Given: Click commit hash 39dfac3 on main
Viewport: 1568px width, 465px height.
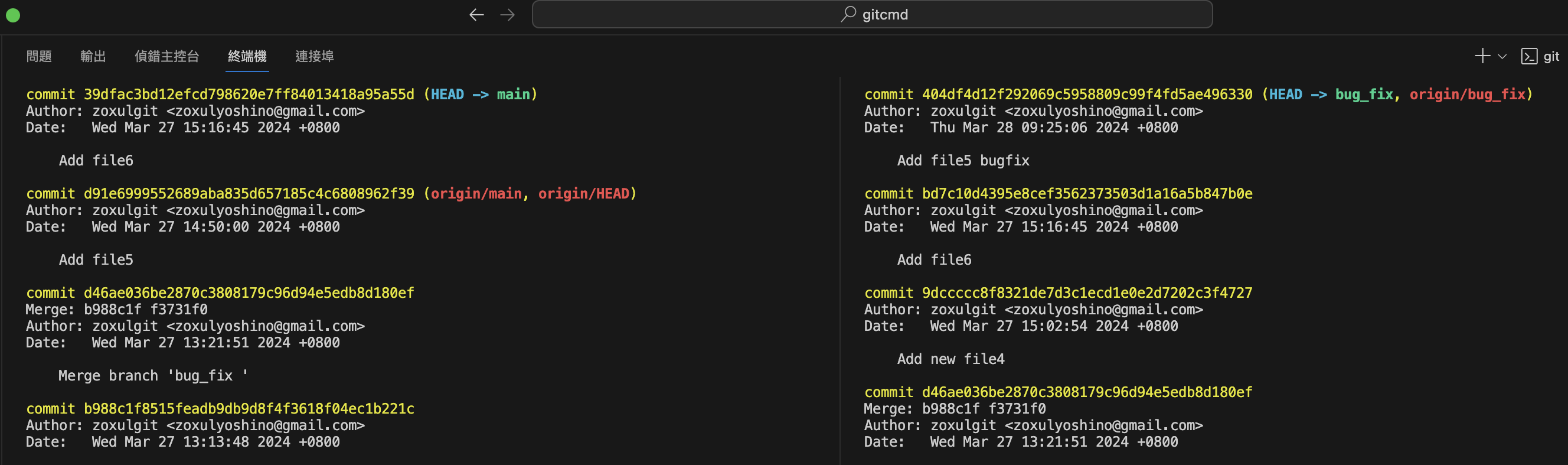Looking at the screenshot, I should pyautogui.click(x=249, y=95).
